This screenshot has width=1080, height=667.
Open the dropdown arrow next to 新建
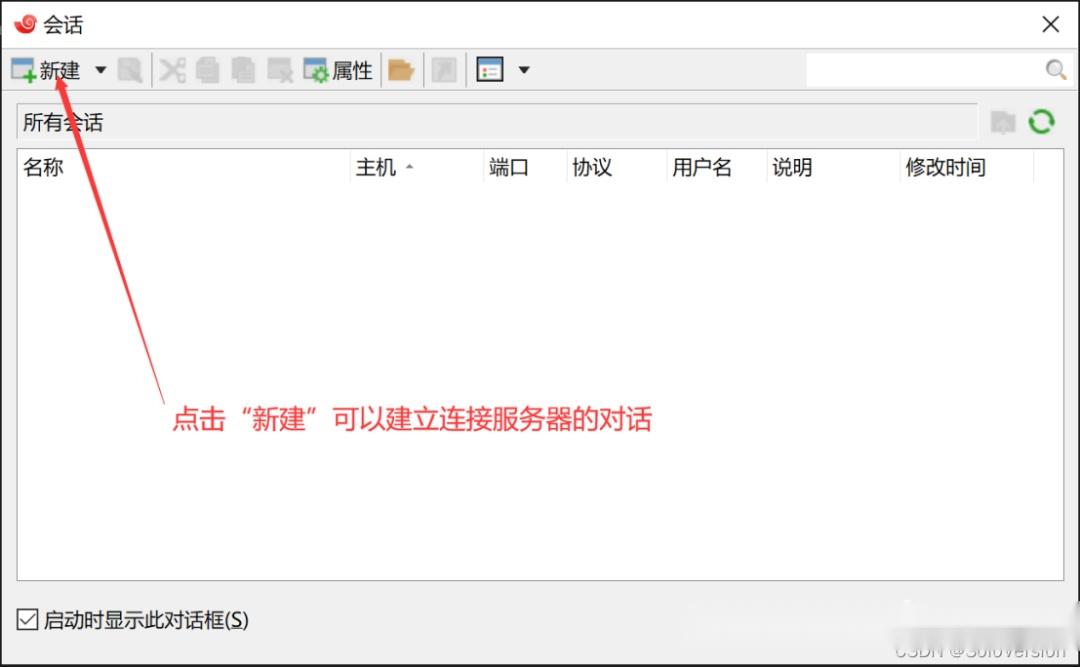click(x=101, y=70)
